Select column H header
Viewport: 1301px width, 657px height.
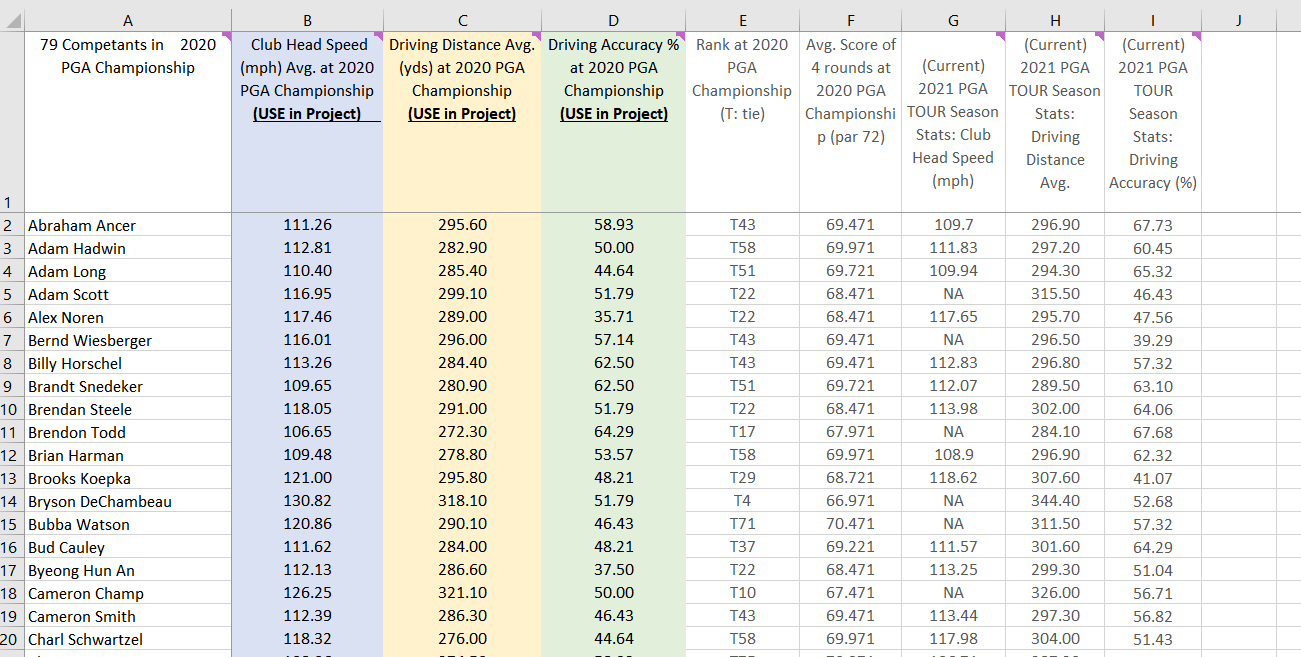pyautogui.click(x=1055, y=20)
